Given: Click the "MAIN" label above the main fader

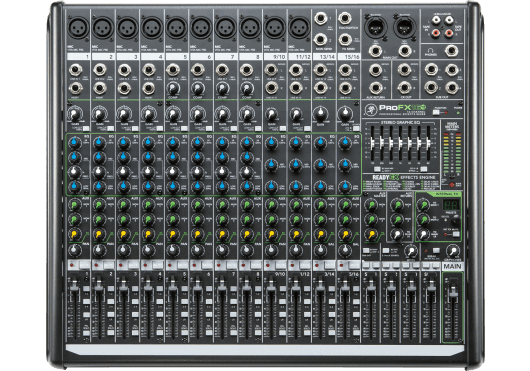Looking at the screenshot, I should point(452,267).
